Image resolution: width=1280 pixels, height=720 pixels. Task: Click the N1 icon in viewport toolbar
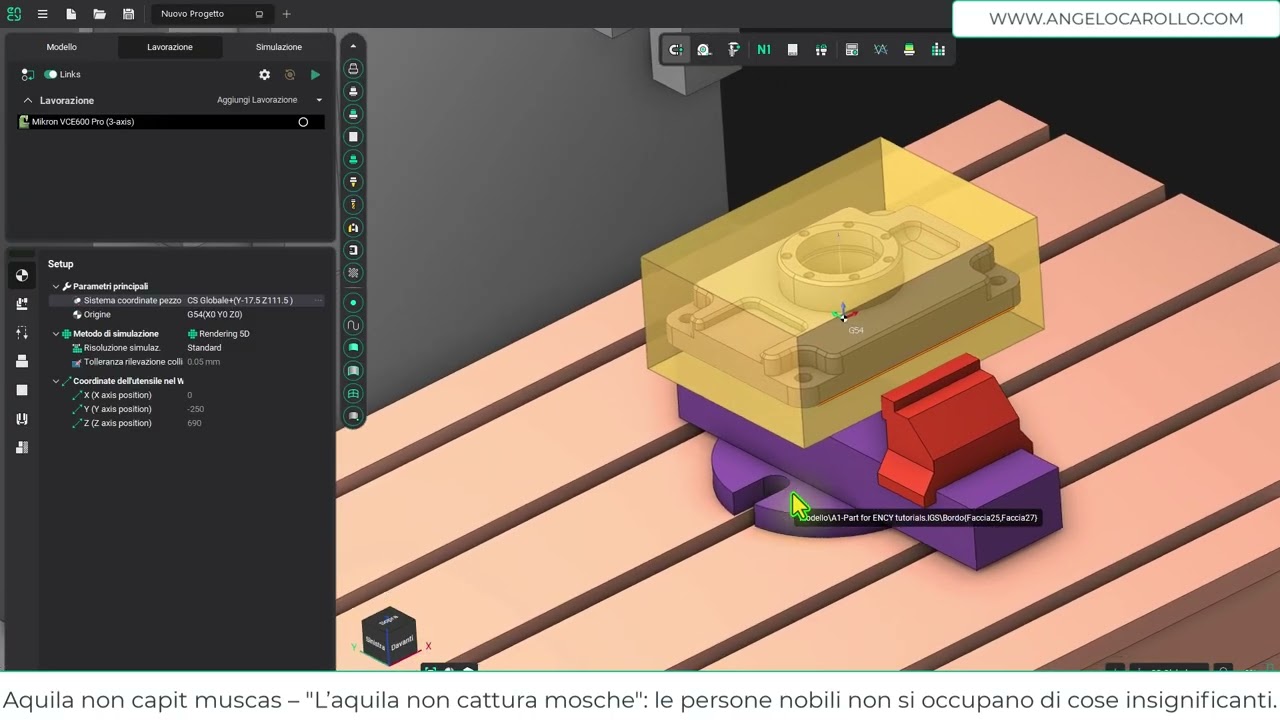(x=764, y=50)
